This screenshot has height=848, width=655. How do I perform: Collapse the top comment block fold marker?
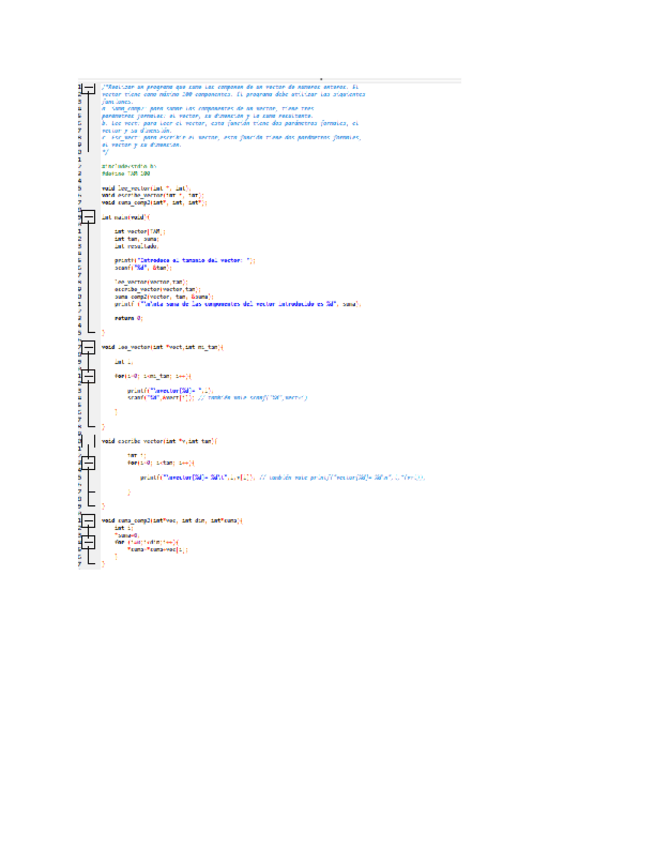87,90
